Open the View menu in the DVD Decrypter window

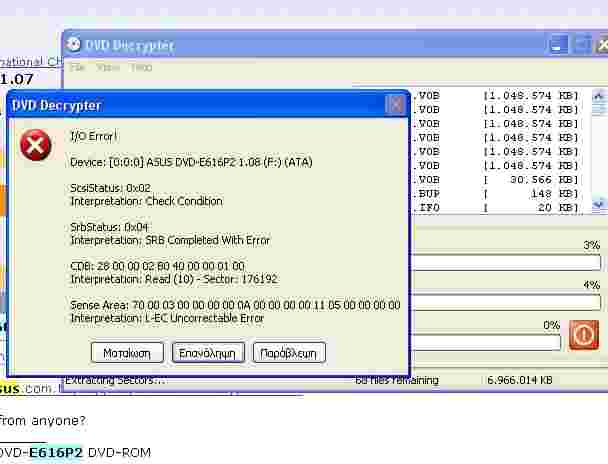pyautogui.click(x=108, y=67)
